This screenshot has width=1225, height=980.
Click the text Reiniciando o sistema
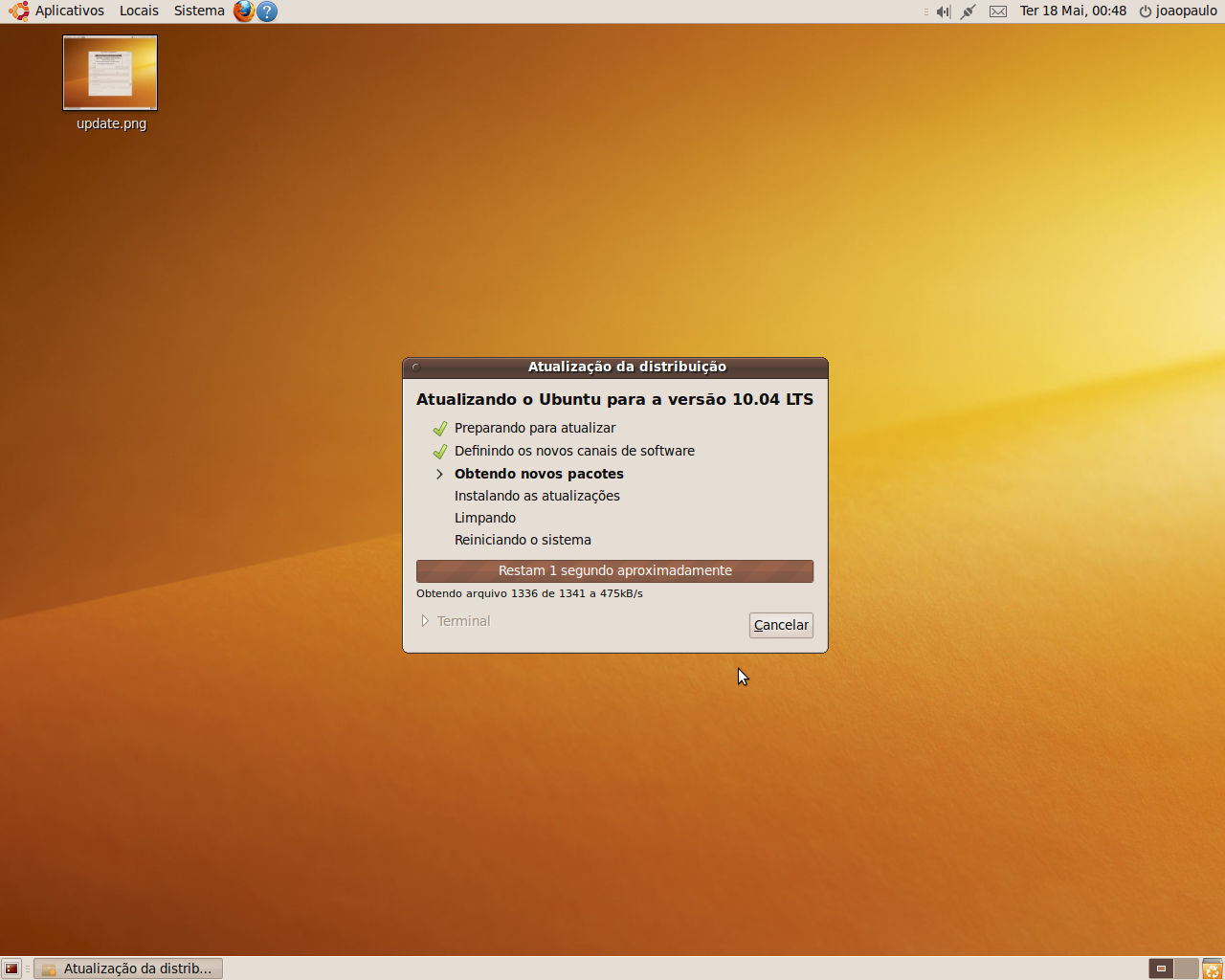523,540
